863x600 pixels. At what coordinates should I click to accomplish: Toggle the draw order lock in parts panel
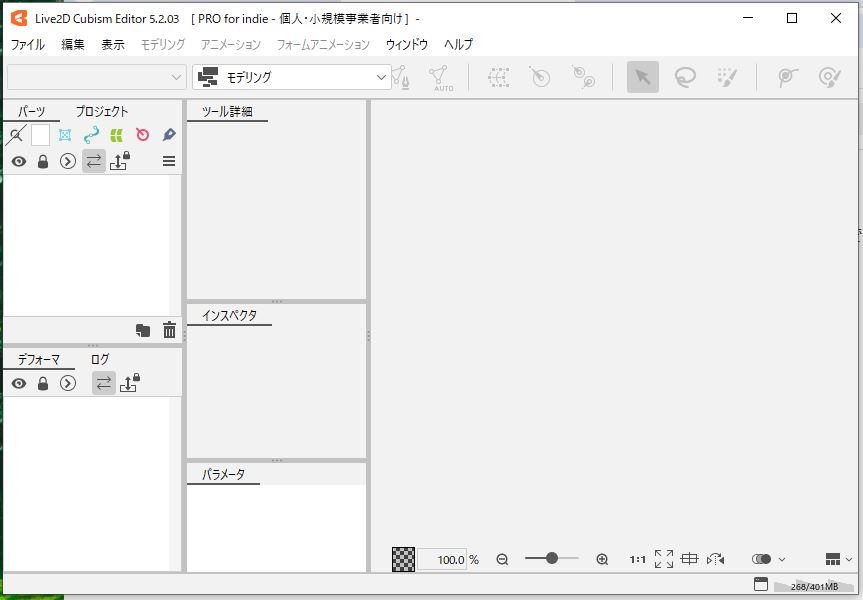(119, 161)
